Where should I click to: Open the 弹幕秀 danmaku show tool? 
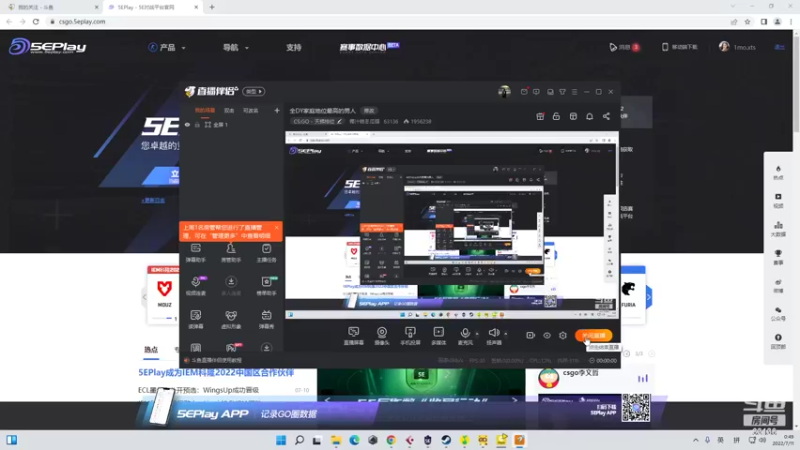pyautogui.click(x=266, y=319)
